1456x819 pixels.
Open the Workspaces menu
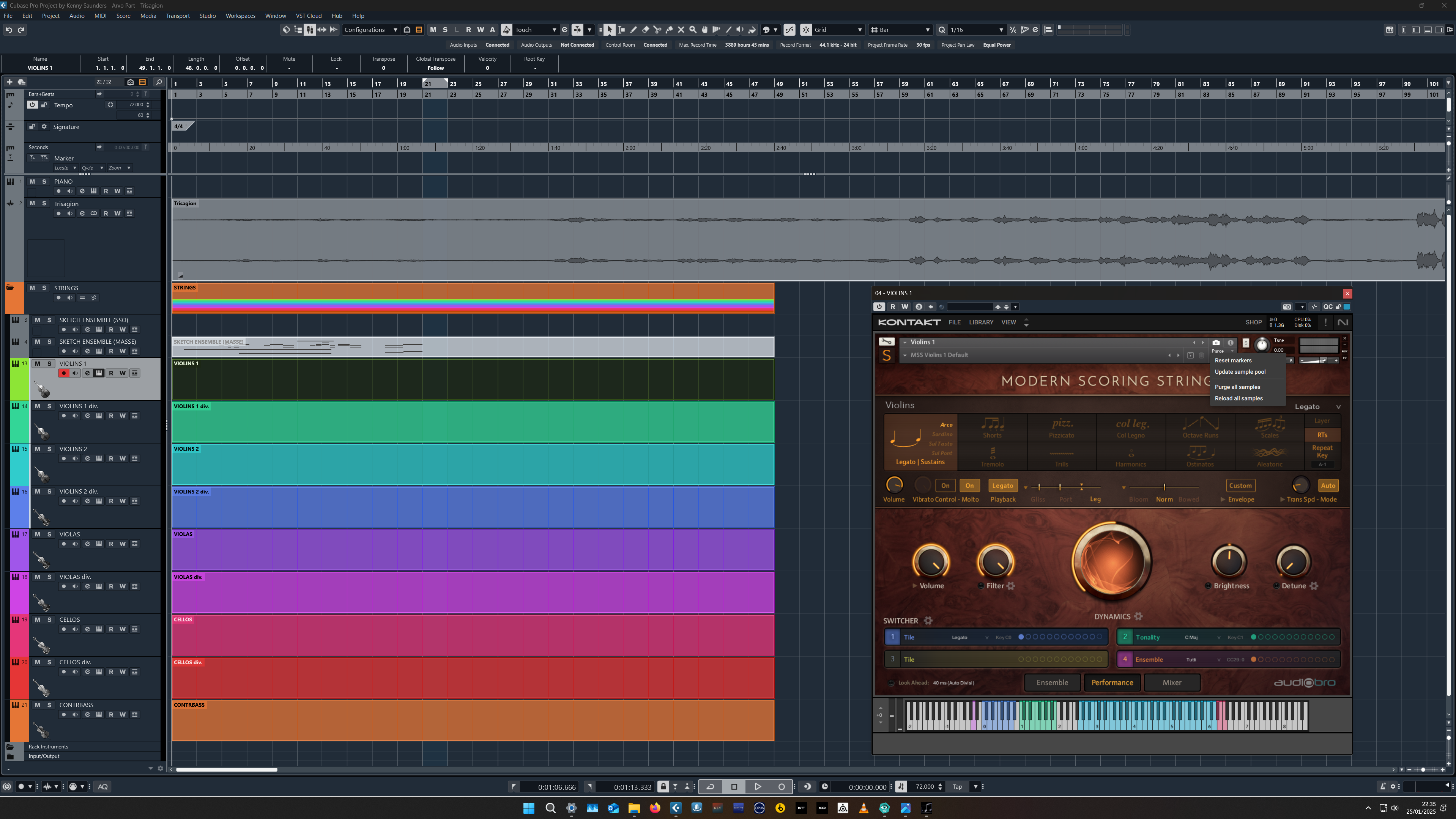240,16
